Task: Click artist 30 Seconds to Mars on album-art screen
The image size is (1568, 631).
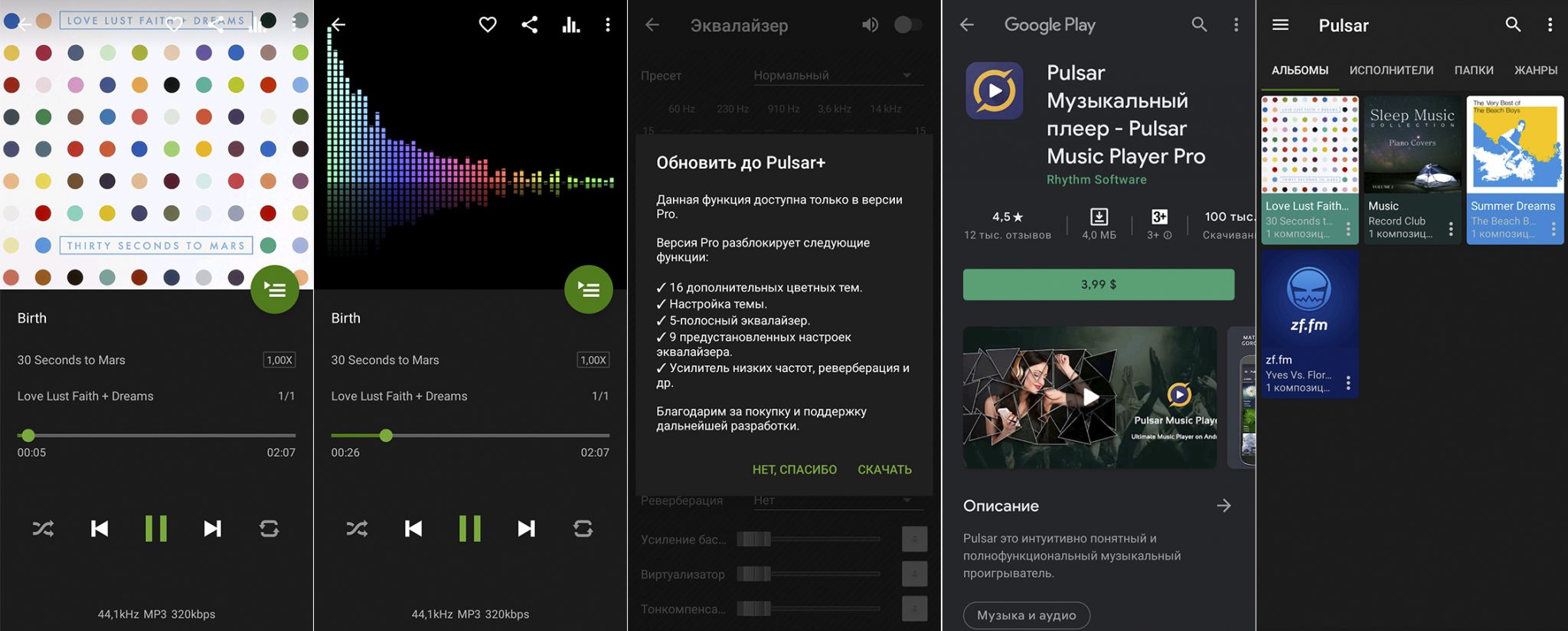Action: [71, 360]
